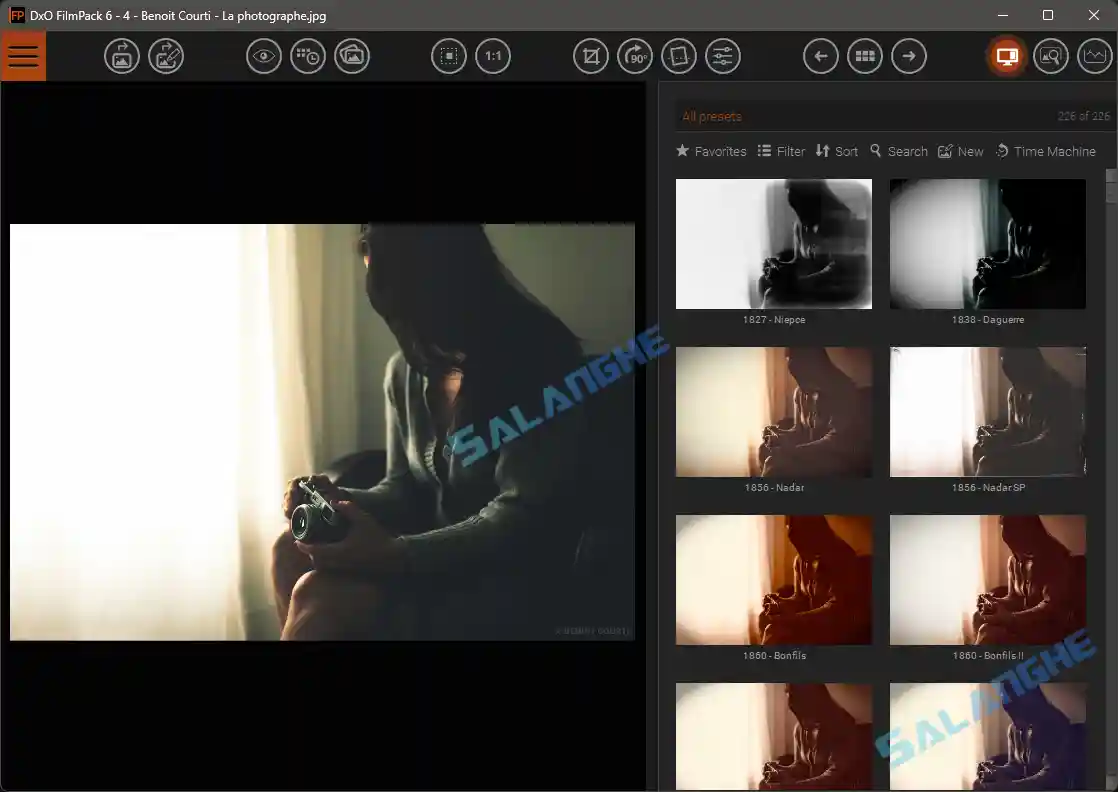Toggle the Favorites star filter

[x=711, y=151]
